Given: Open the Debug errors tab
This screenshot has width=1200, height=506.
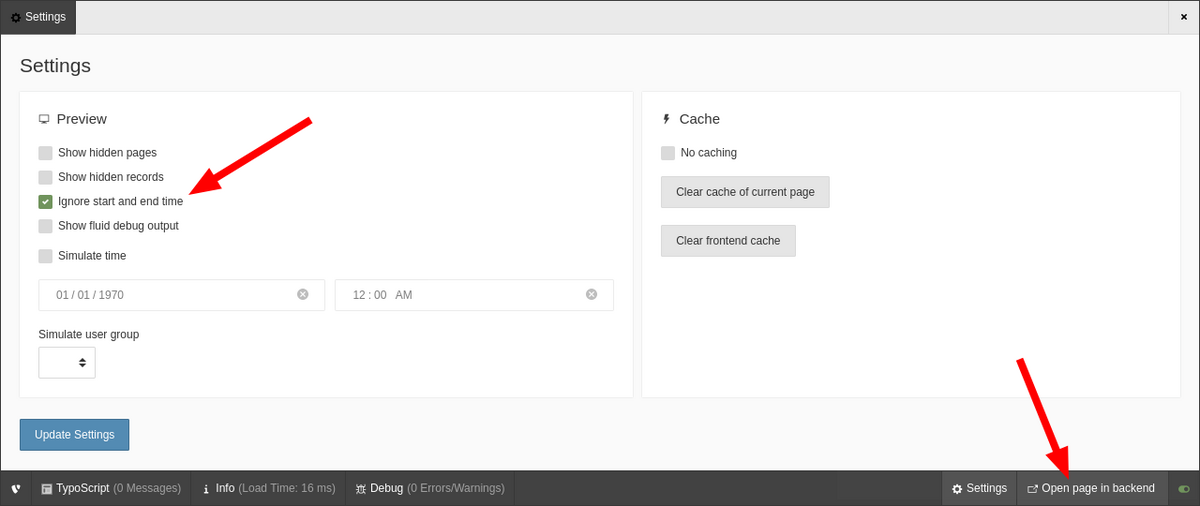Looking at the screenshot, I should (429, 488).
